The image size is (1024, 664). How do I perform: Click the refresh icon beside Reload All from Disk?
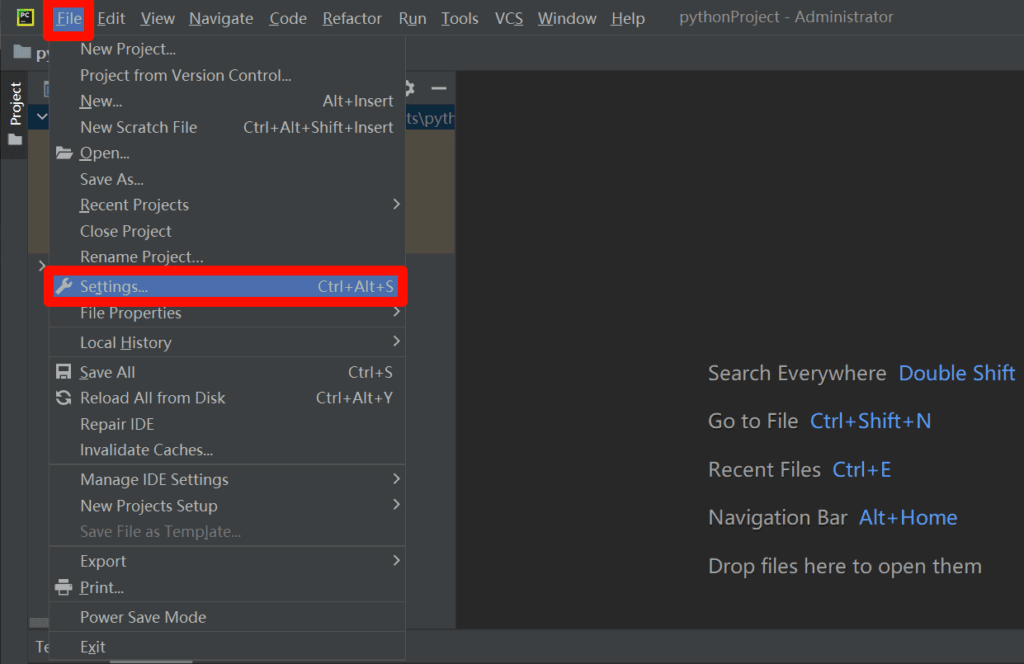[64, 397]
